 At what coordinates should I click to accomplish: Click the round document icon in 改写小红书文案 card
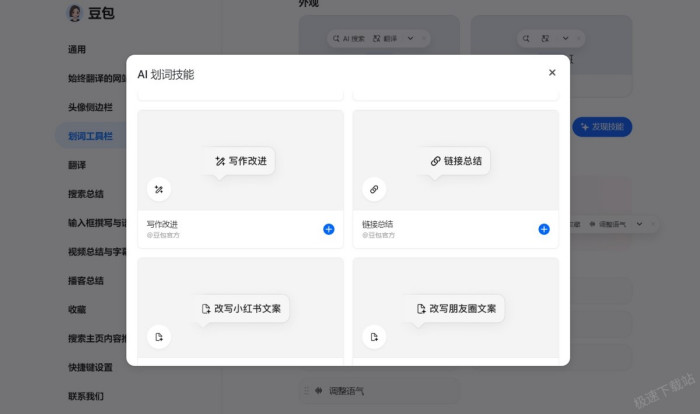click(159, 337)
